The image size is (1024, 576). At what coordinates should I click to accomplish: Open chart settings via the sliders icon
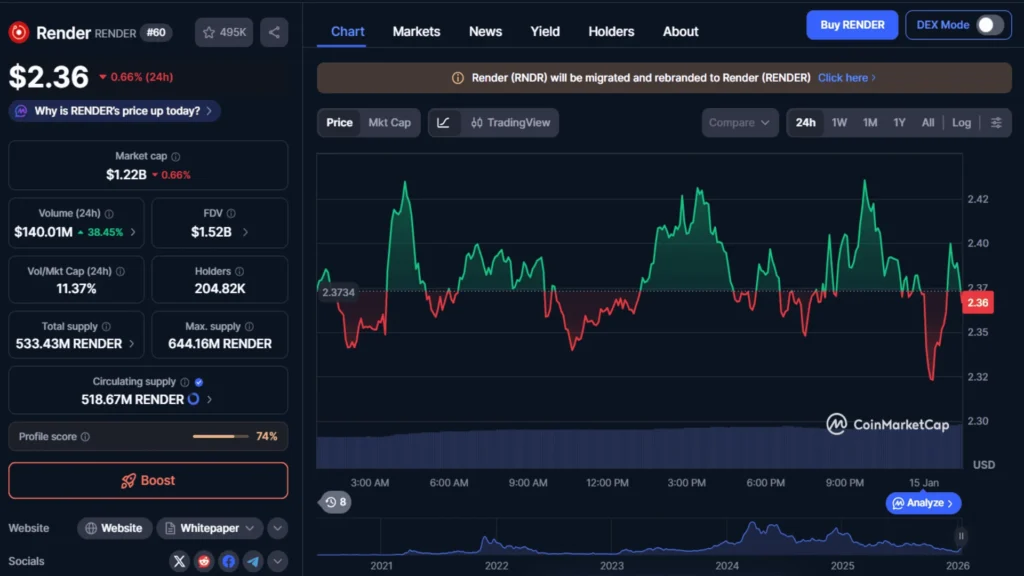(x=996, y=122)
